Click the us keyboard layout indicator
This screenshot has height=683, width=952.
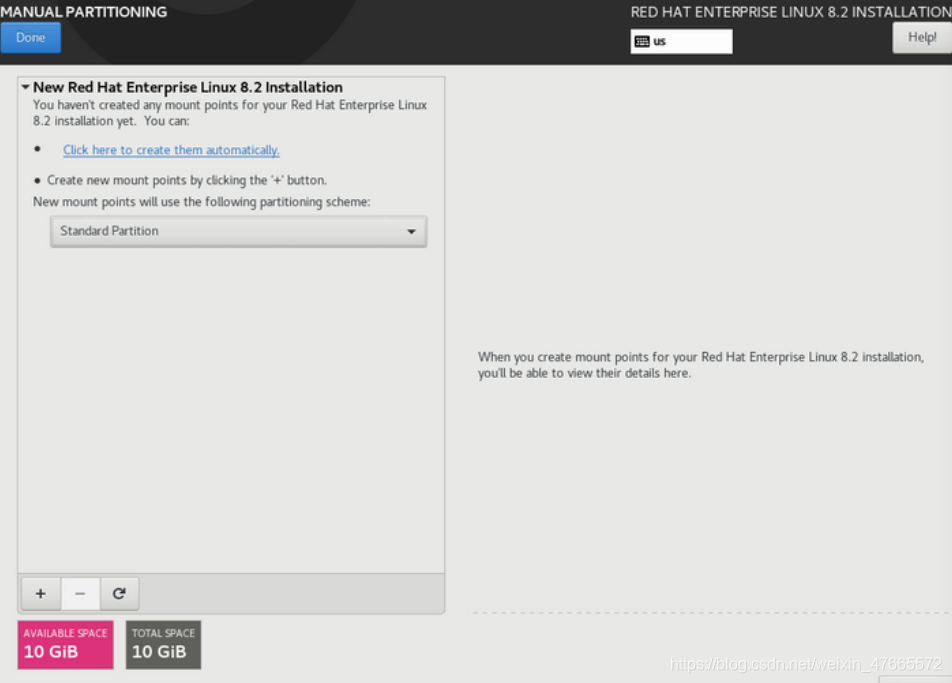pyautogui.click(x=681, y=41)
